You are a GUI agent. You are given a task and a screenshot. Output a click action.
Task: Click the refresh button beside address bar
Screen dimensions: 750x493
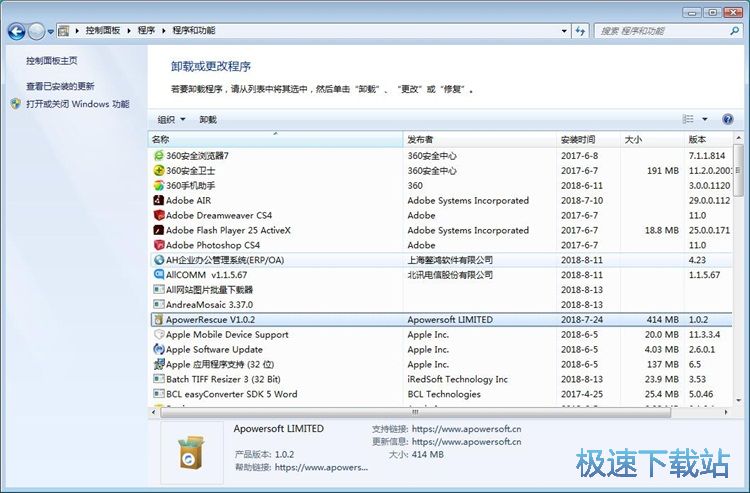tap(580, 31)
